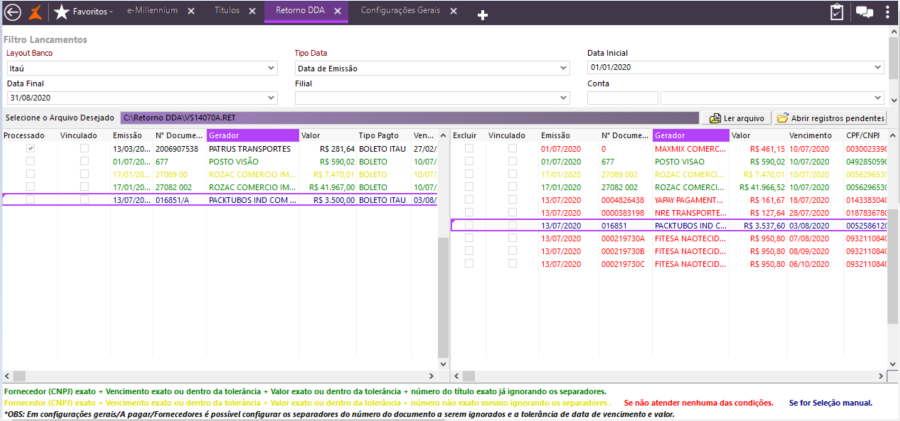Open the three-dot options menu

888,12
